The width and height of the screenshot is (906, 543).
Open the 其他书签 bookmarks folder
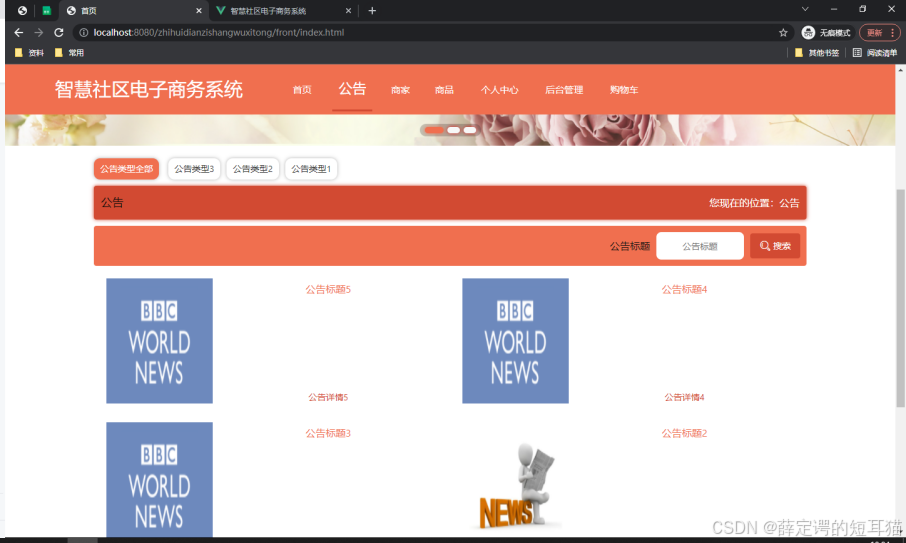coord(817,53)
